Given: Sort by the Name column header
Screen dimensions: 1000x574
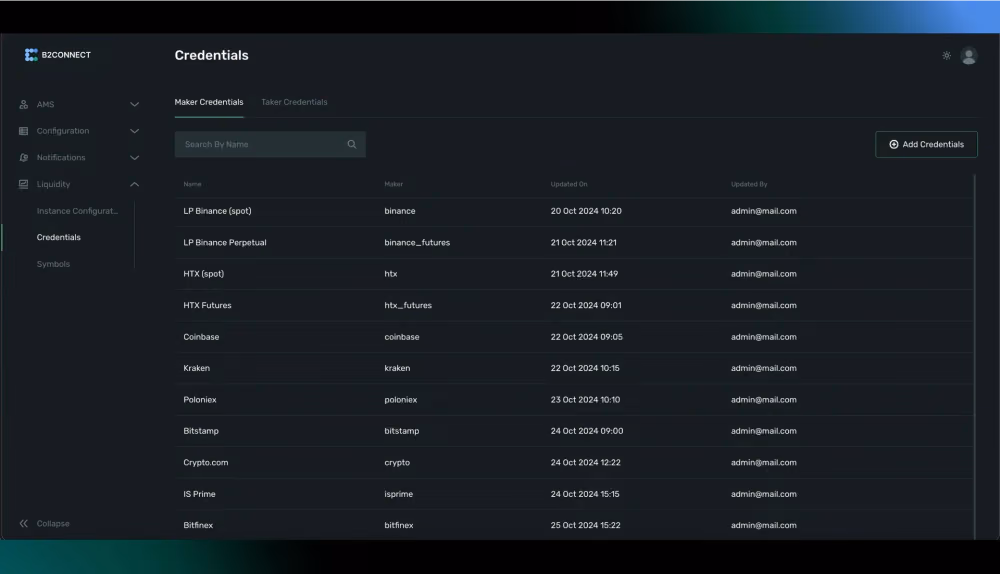Looking at the screenshot, I should tap(192, 184).
